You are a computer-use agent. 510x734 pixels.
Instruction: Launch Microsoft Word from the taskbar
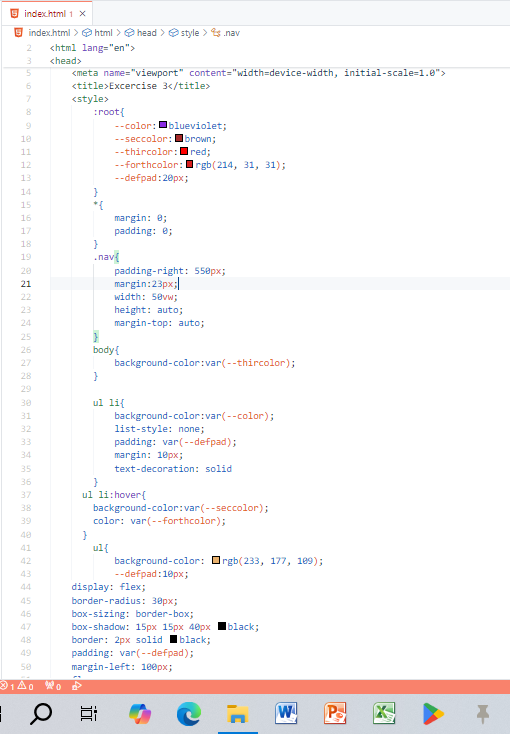[286, 713]
